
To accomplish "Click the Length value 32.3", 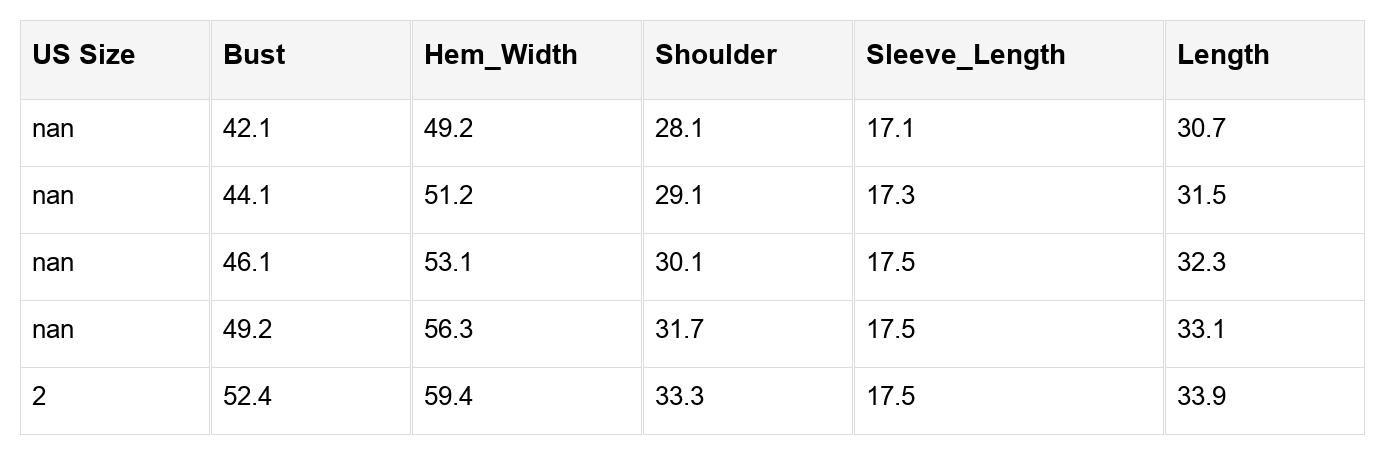I will click(1201, 263).
